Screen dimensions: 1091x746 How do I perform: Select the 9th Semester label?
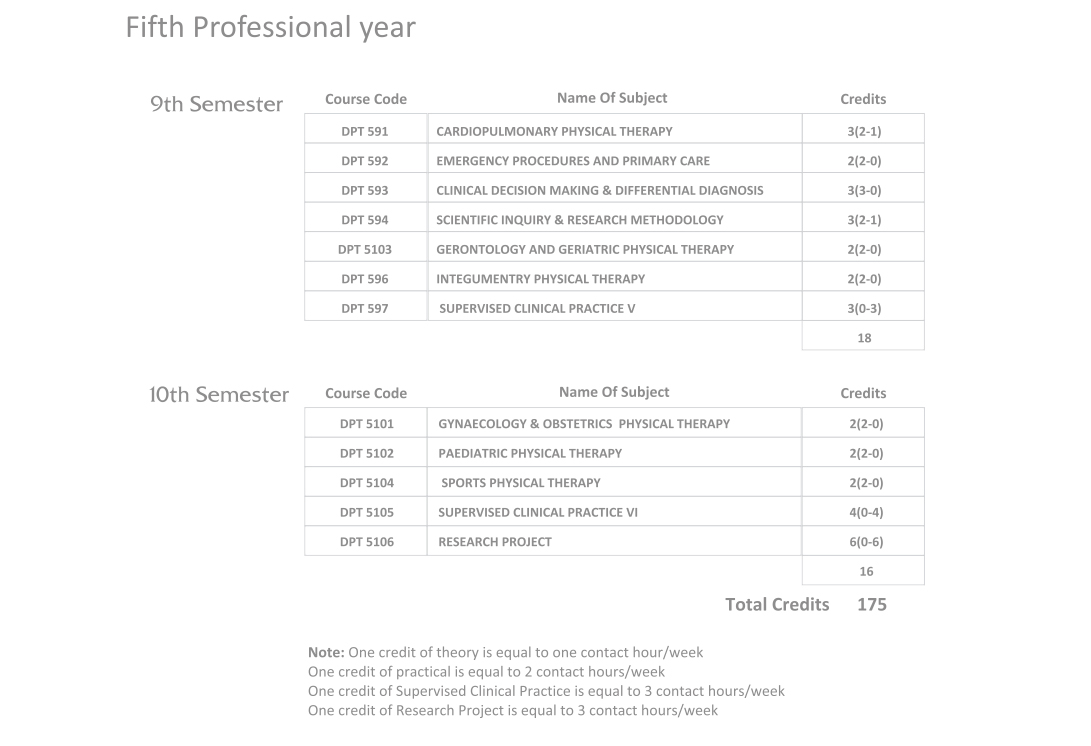click(x=216, y=104)
